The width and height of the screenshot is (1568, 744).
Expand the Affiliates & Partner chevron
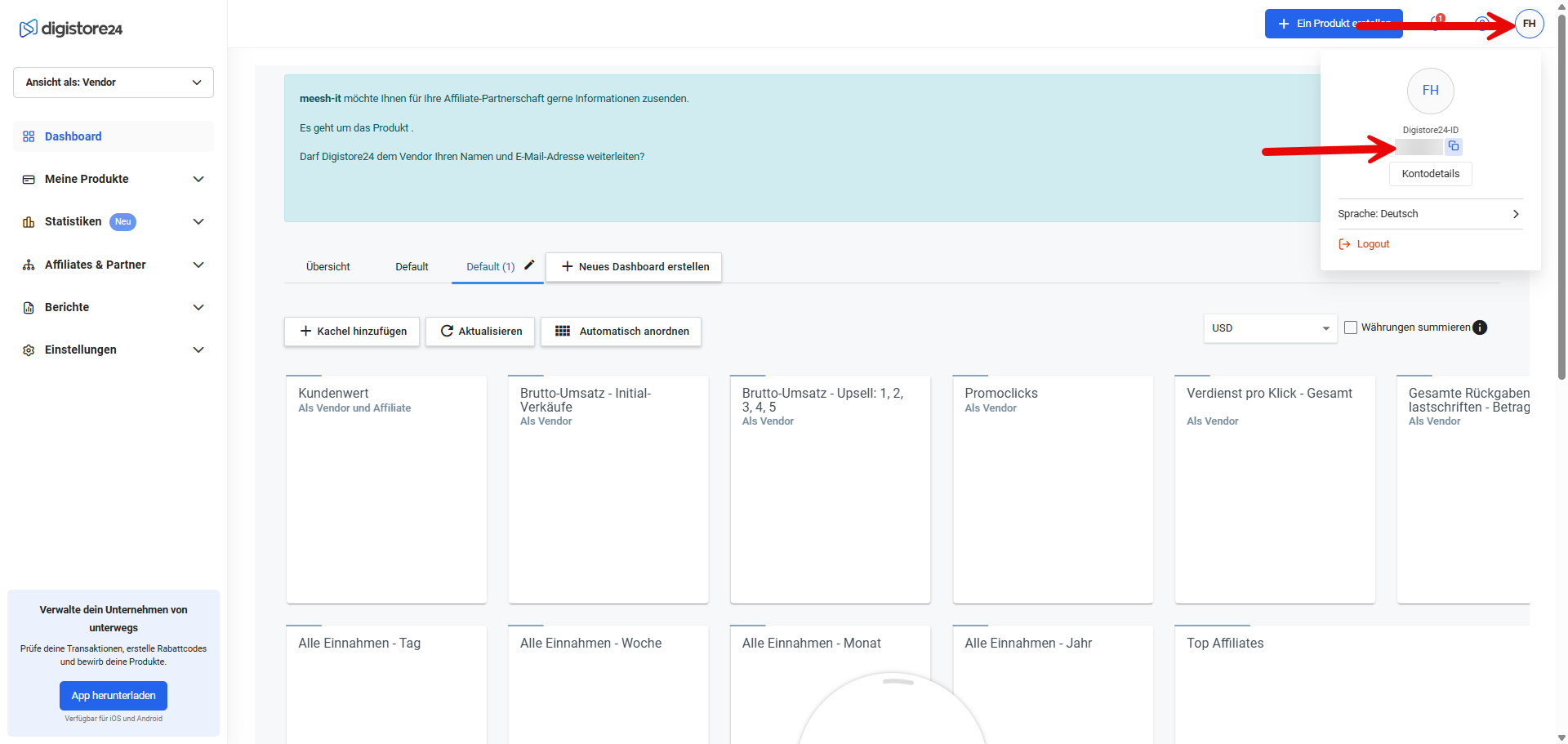(x=198, y=265)
